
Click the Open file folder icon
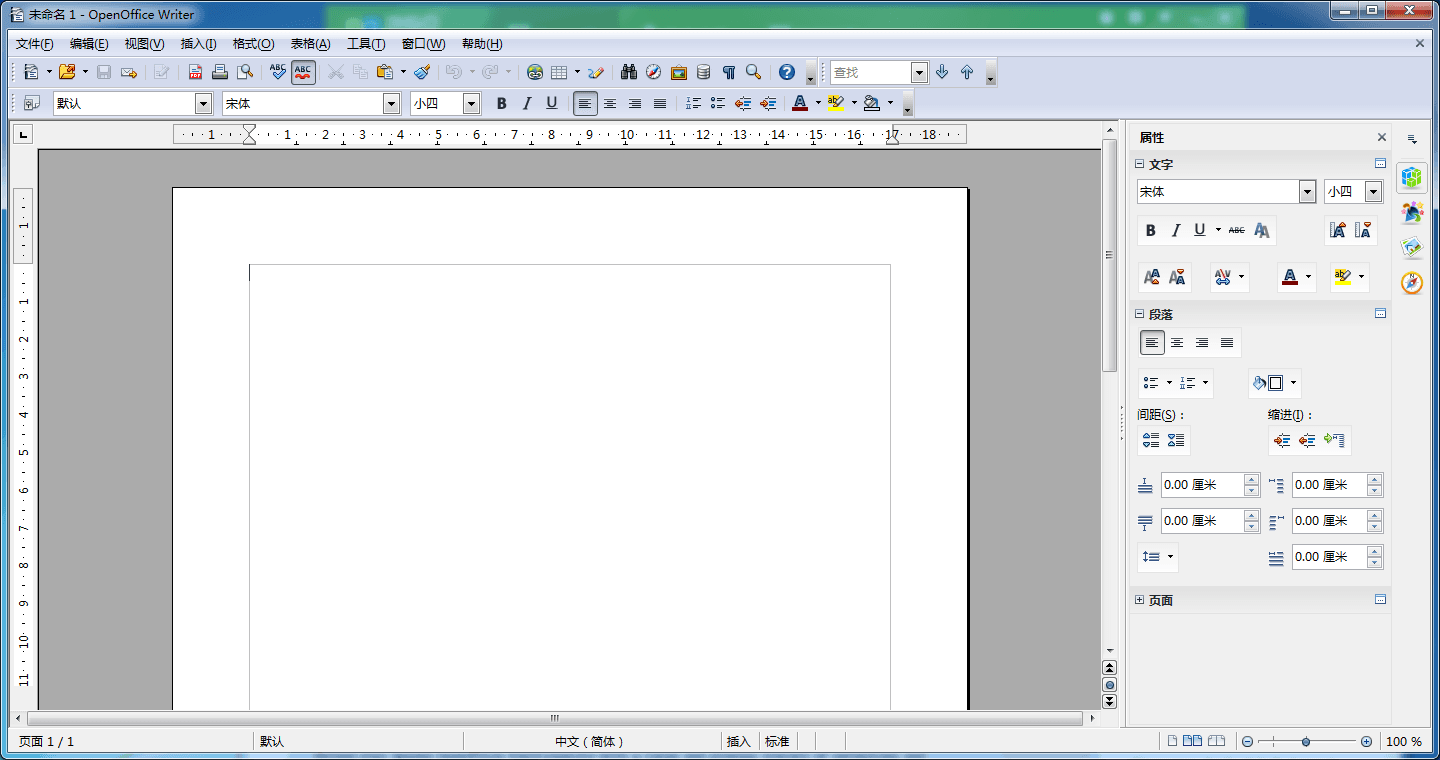click(67, 72)
